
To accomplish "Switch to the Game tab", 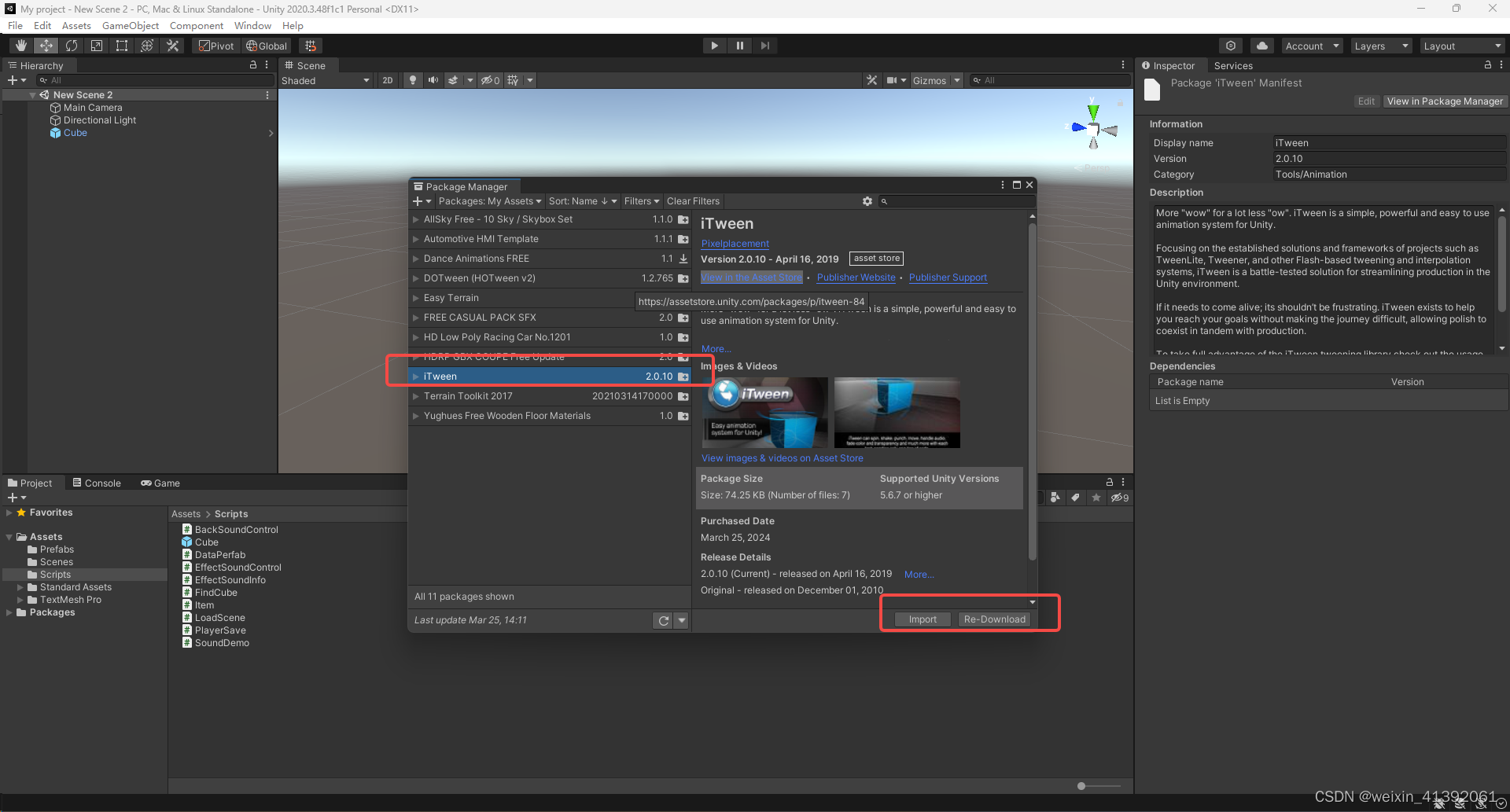I will click(160, 483).
